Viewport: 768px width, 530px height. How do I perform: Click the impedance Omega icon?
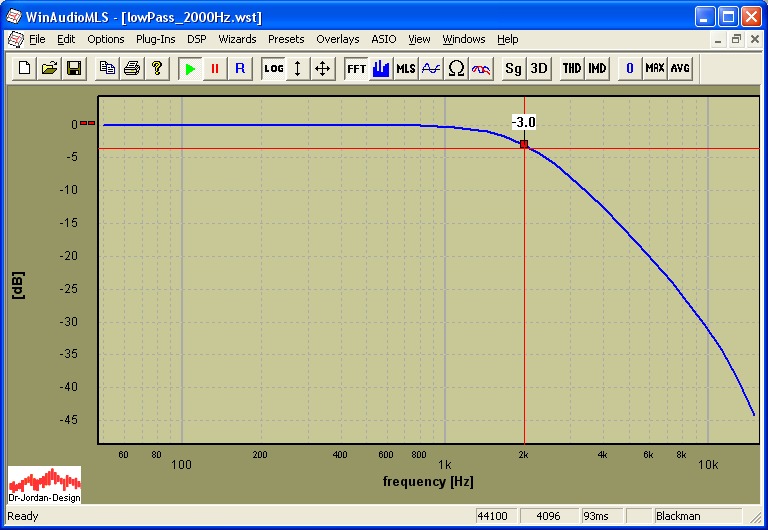456,68
